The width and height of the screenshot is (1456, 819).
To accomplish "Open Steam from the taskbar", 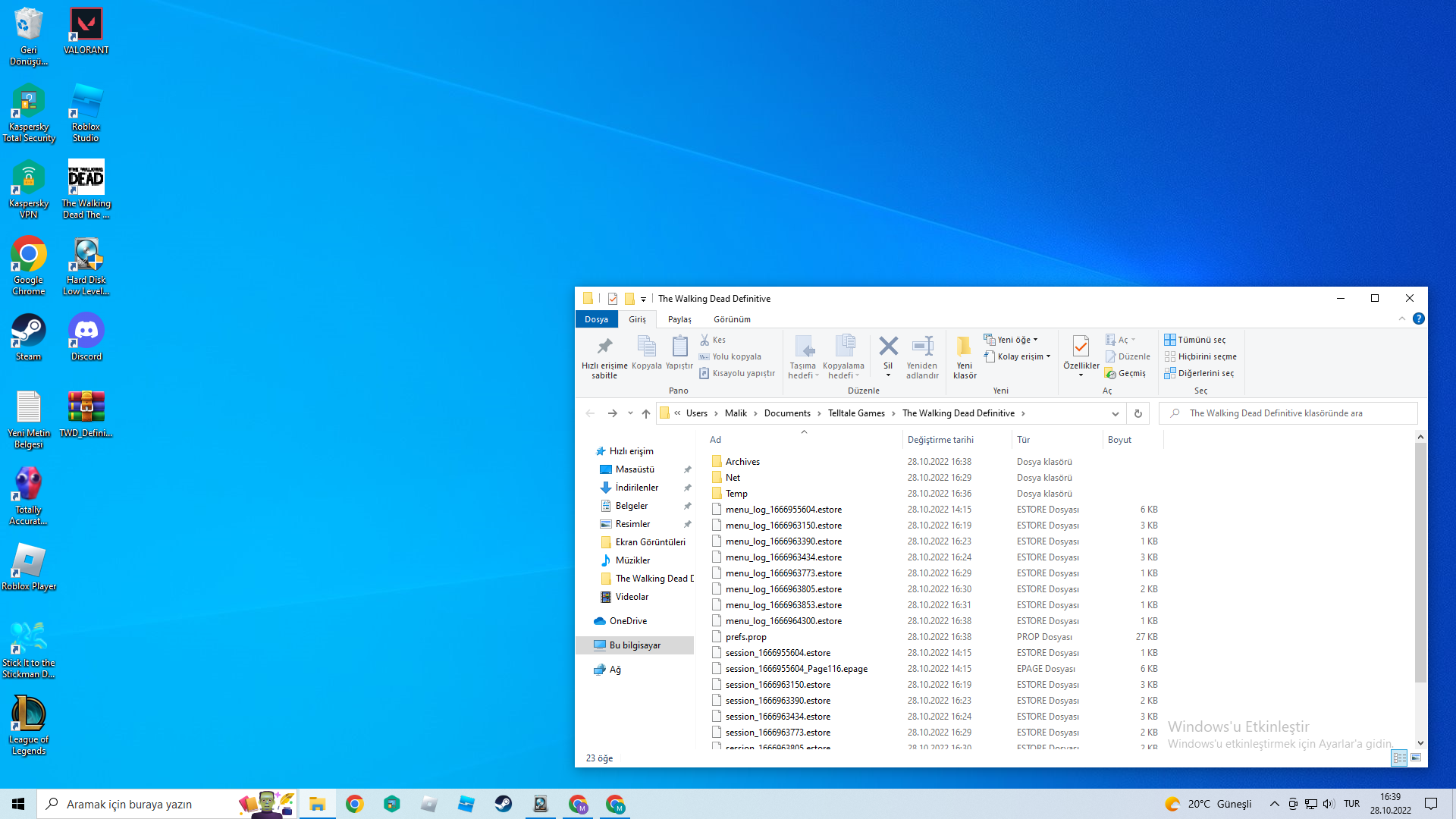I will (x=504, y=804).
